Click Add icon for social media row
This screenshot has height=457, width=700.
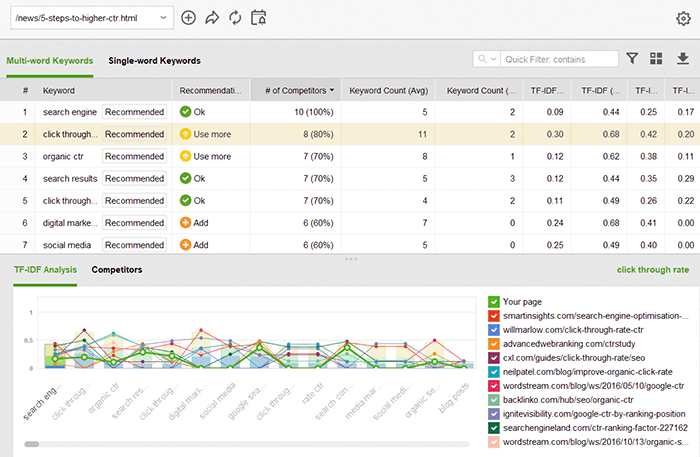pyautogui.click(x=185, y=245)
